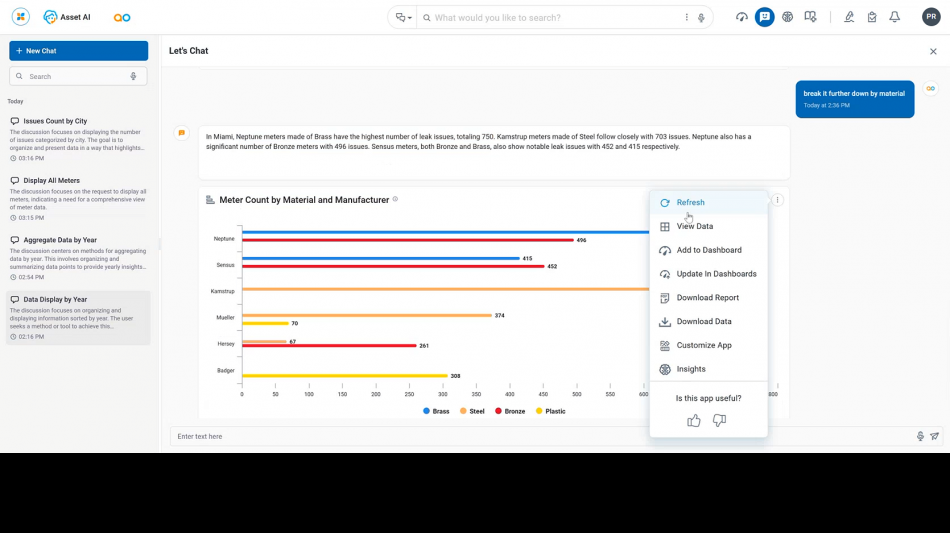Click the New Chat button
950x533 pixels.
tap(79, 51)
